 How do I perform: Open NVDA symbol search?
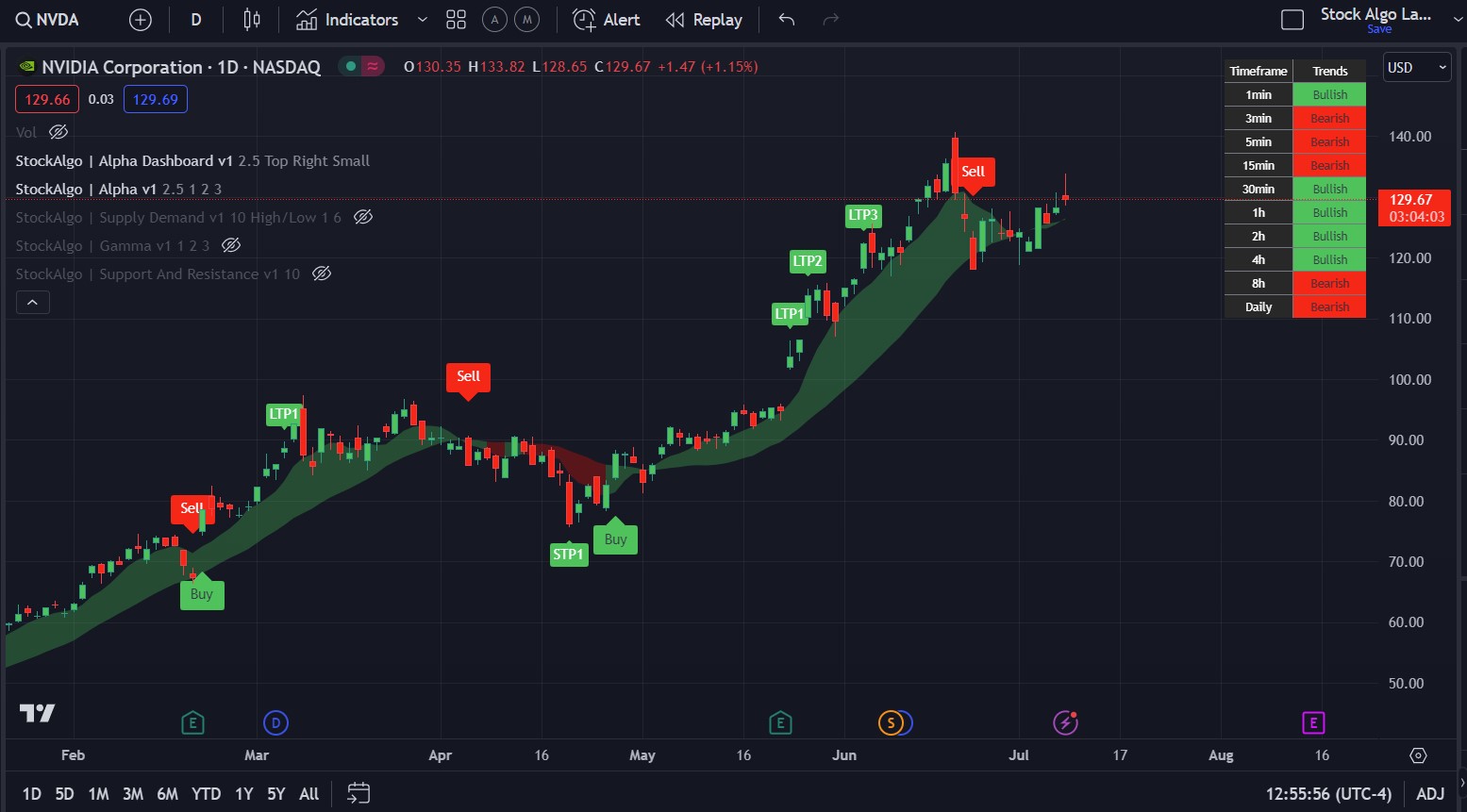48,20
